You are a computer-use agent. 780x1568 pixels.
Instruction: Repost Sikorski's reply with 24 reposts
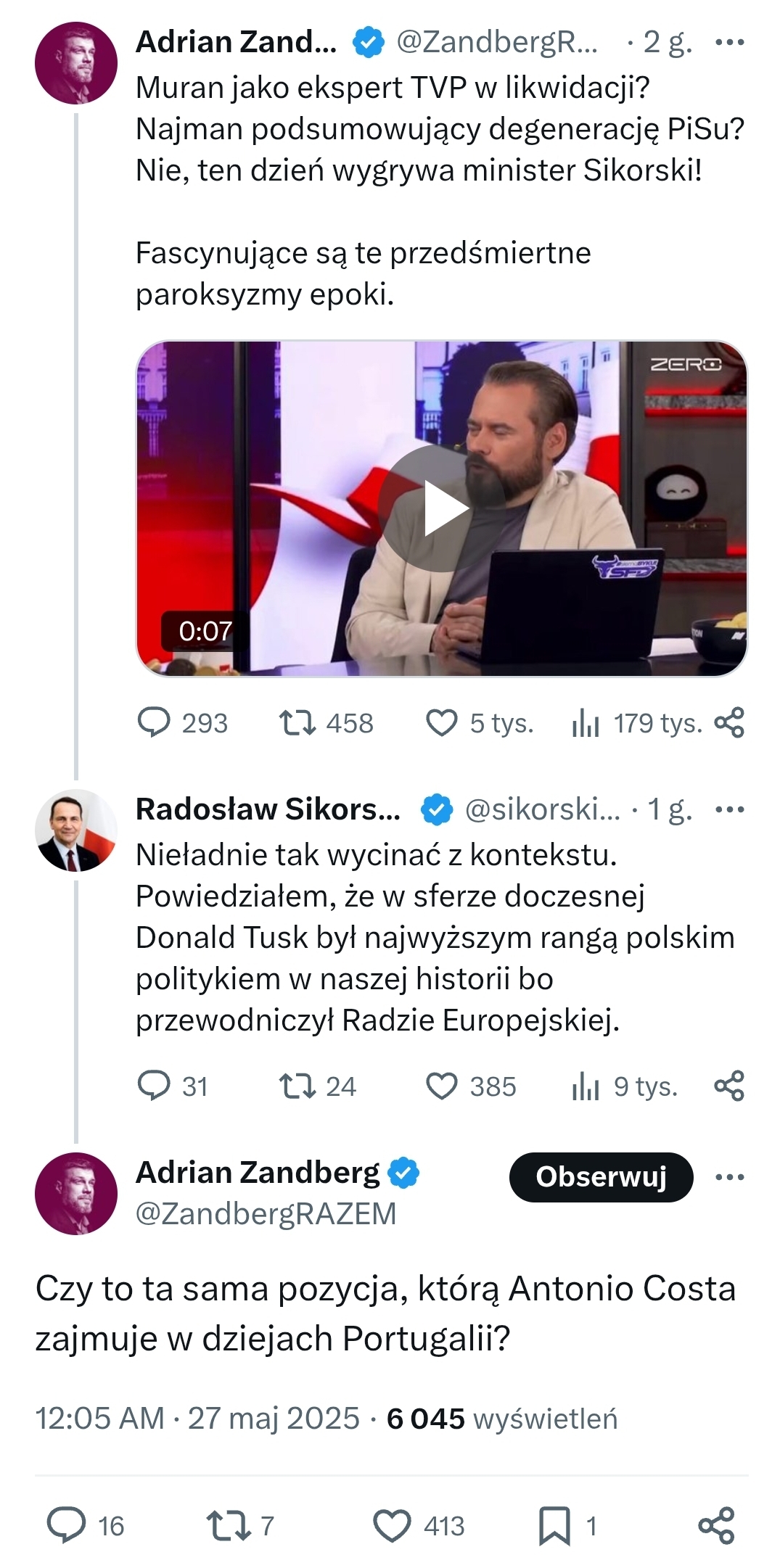(297, 1086)
